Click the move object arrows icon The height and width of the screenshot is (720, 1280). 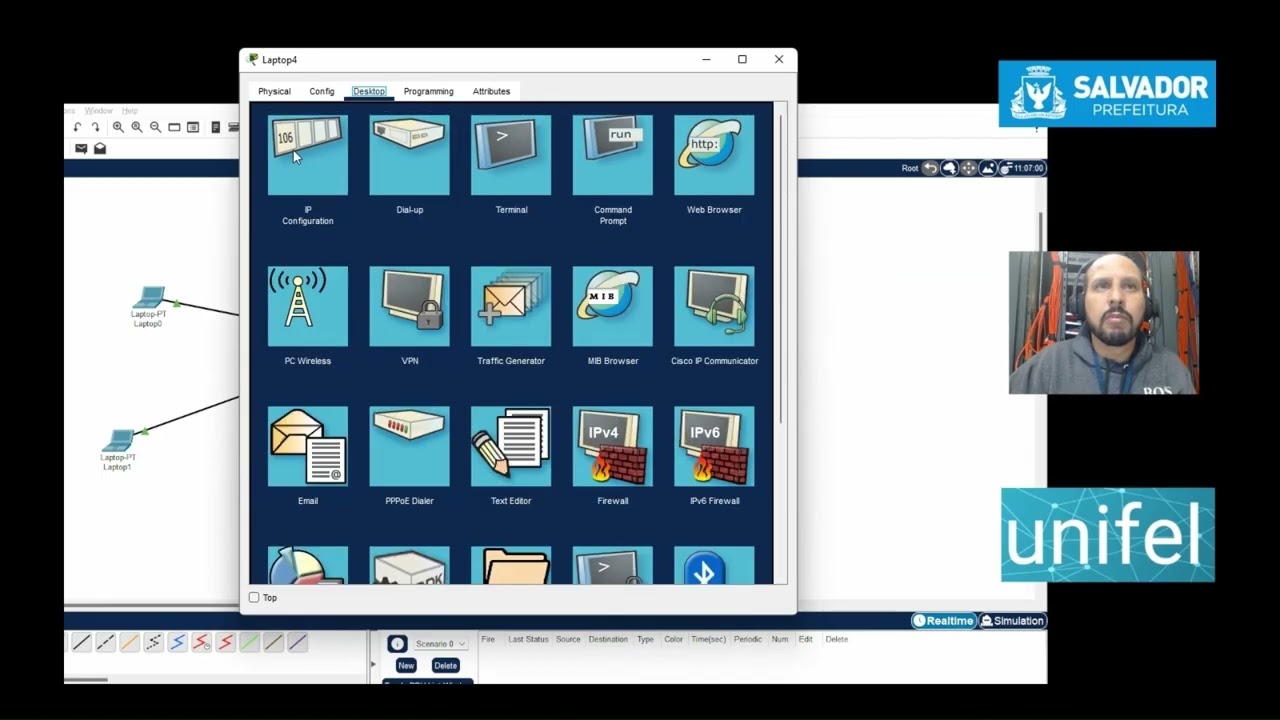[x=969, y=168]
